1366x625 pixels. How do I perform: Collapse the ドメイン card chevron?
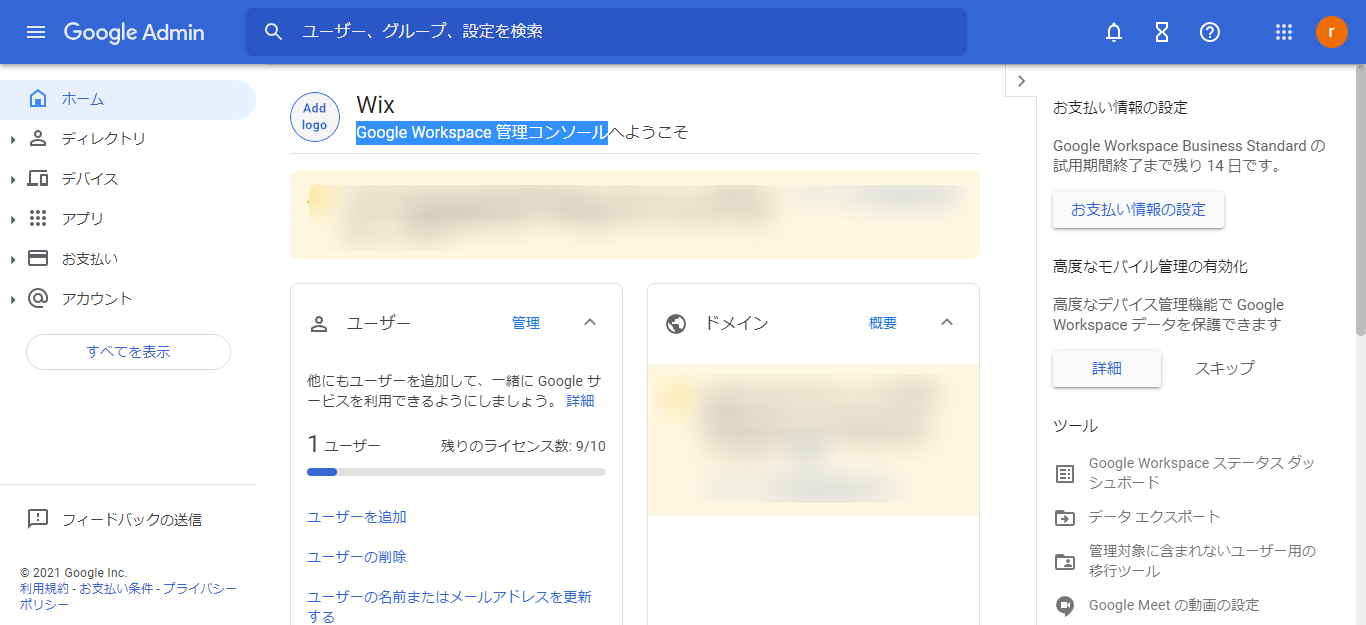[947, 322]
